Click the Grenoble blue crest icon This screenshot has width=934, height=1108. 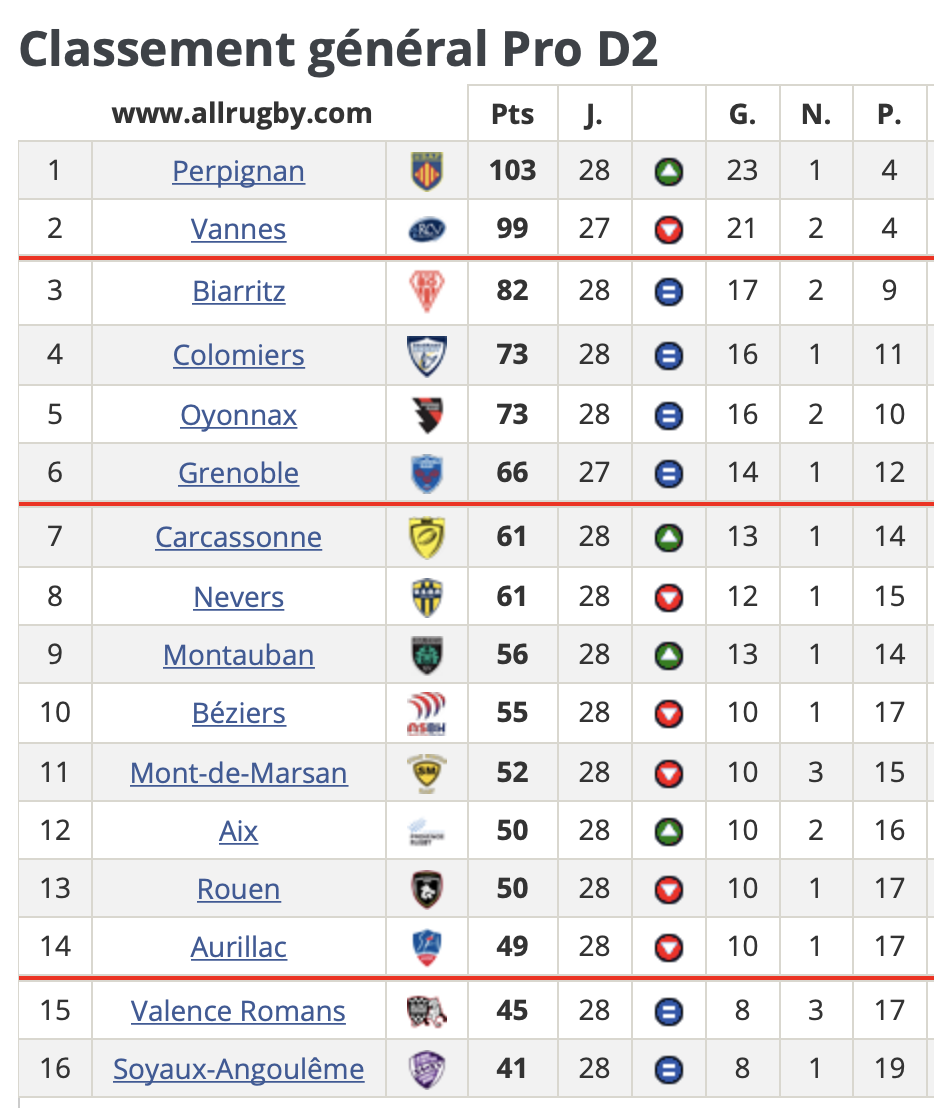[x=427, y=473]
